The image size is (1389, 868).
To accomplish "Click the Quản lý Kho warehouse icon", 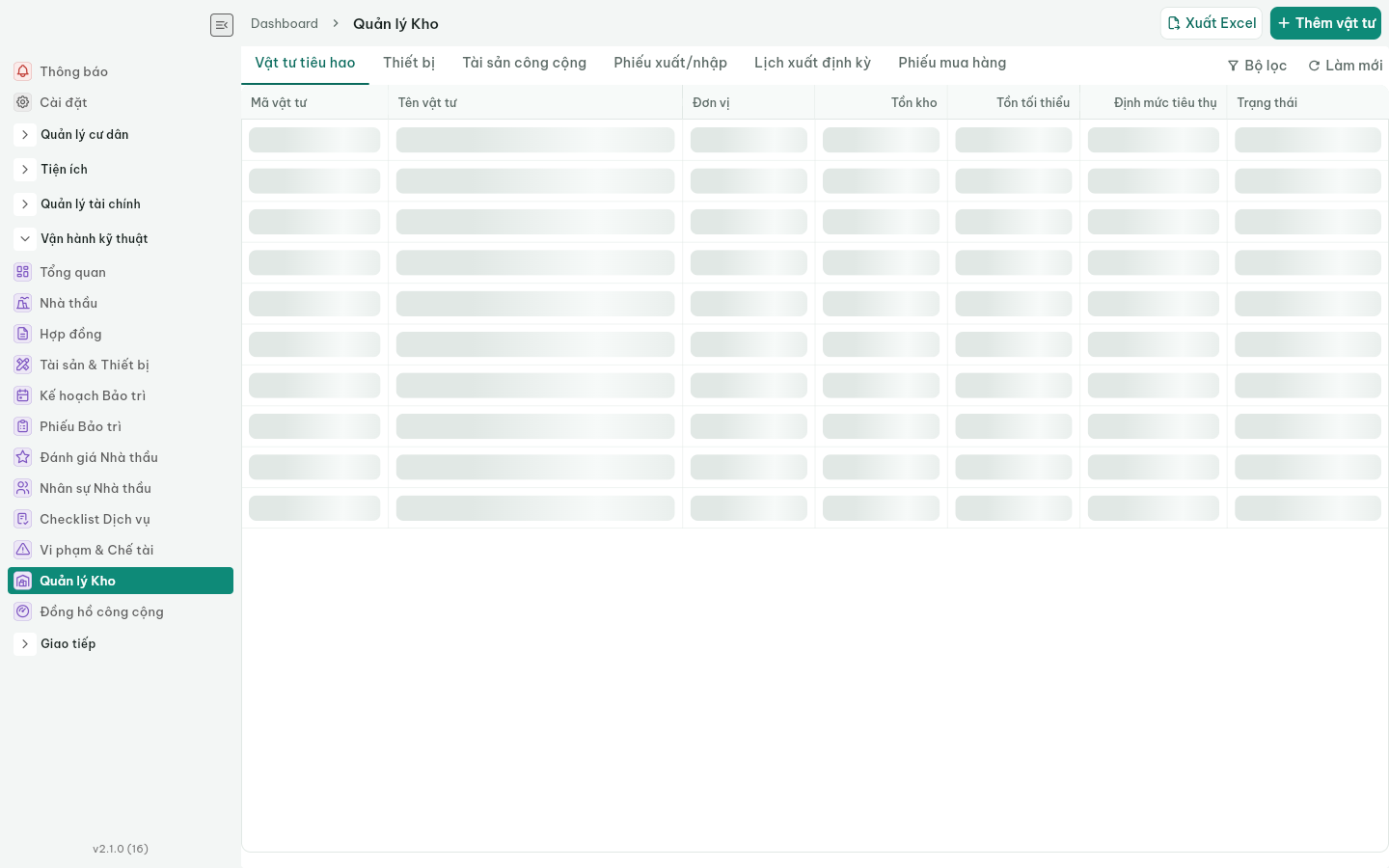I will (23, 581).
